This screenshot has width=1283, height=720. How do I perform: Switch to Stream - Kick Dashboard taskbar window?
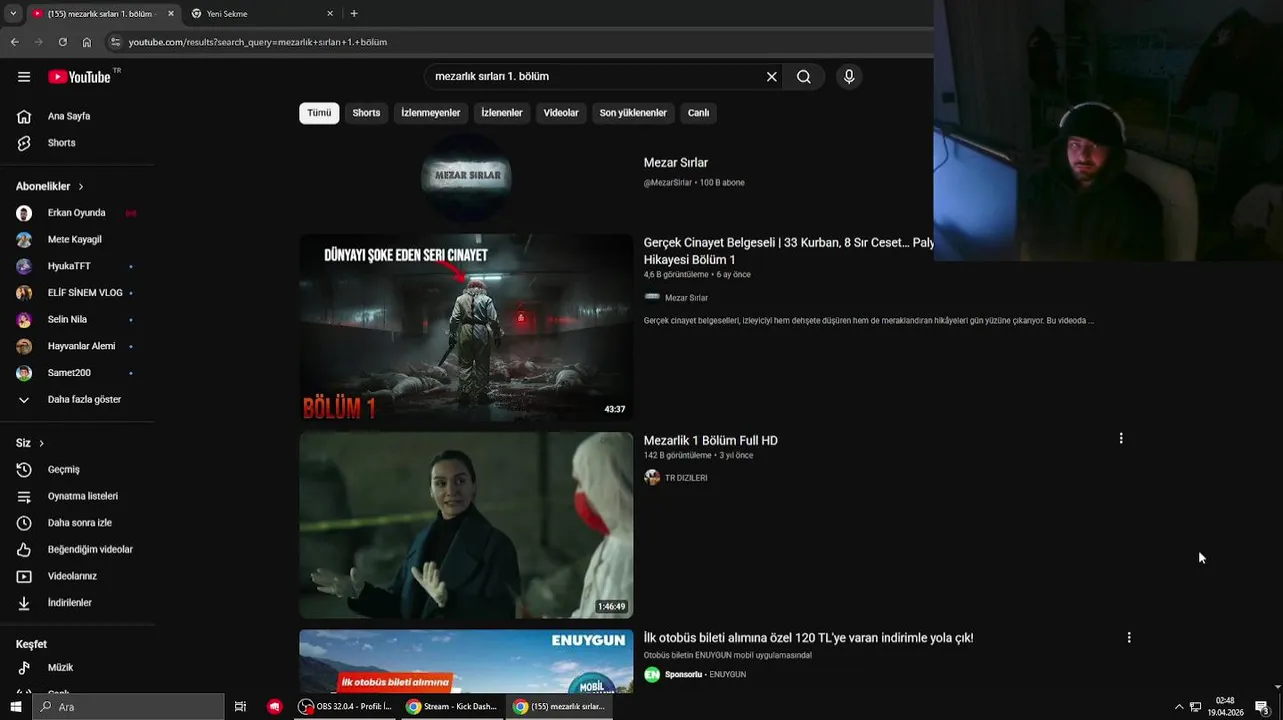[x=451, y=707]
